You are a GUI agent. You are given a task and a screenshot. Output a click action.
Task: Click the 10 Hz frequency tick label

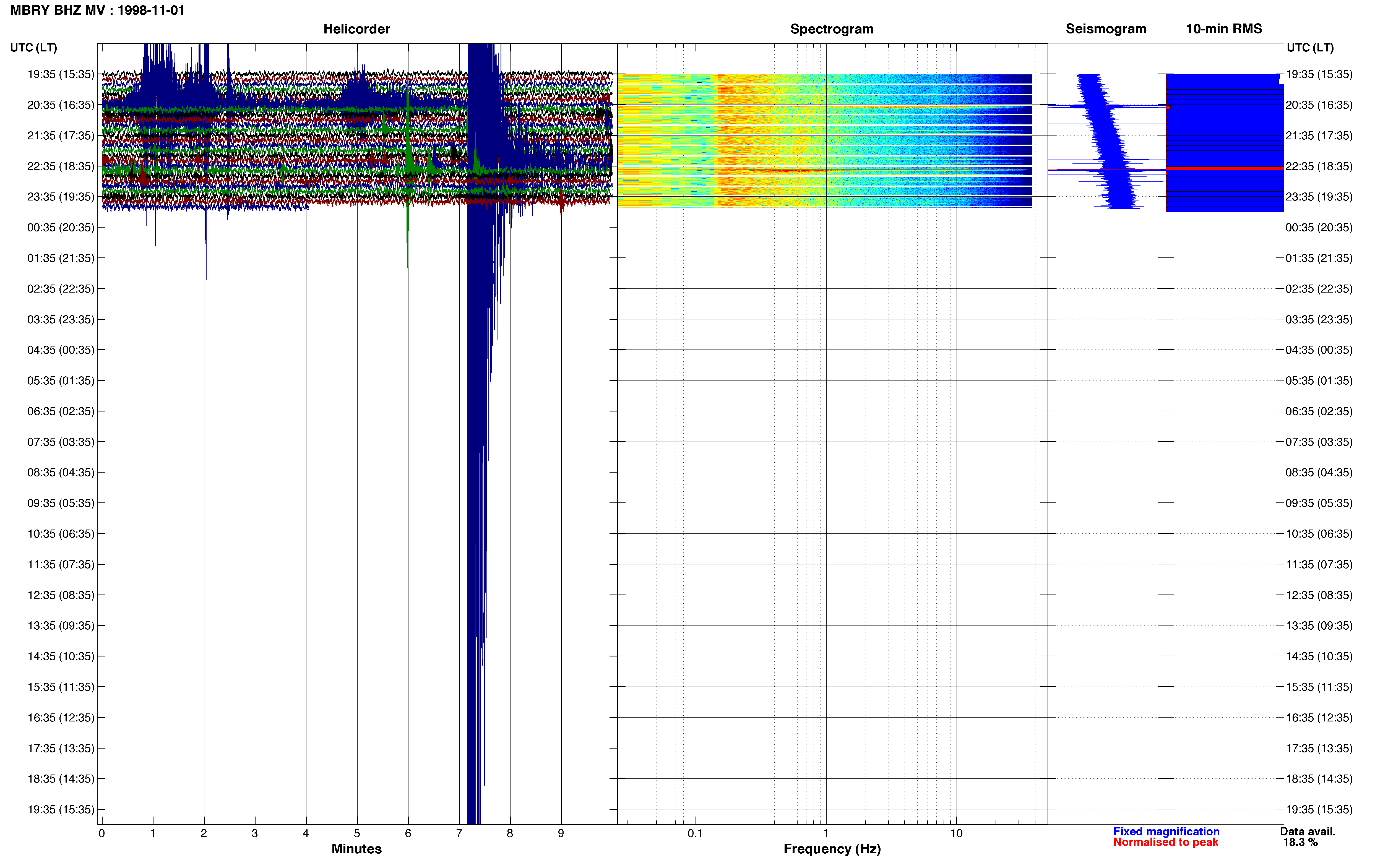point(956,833)
